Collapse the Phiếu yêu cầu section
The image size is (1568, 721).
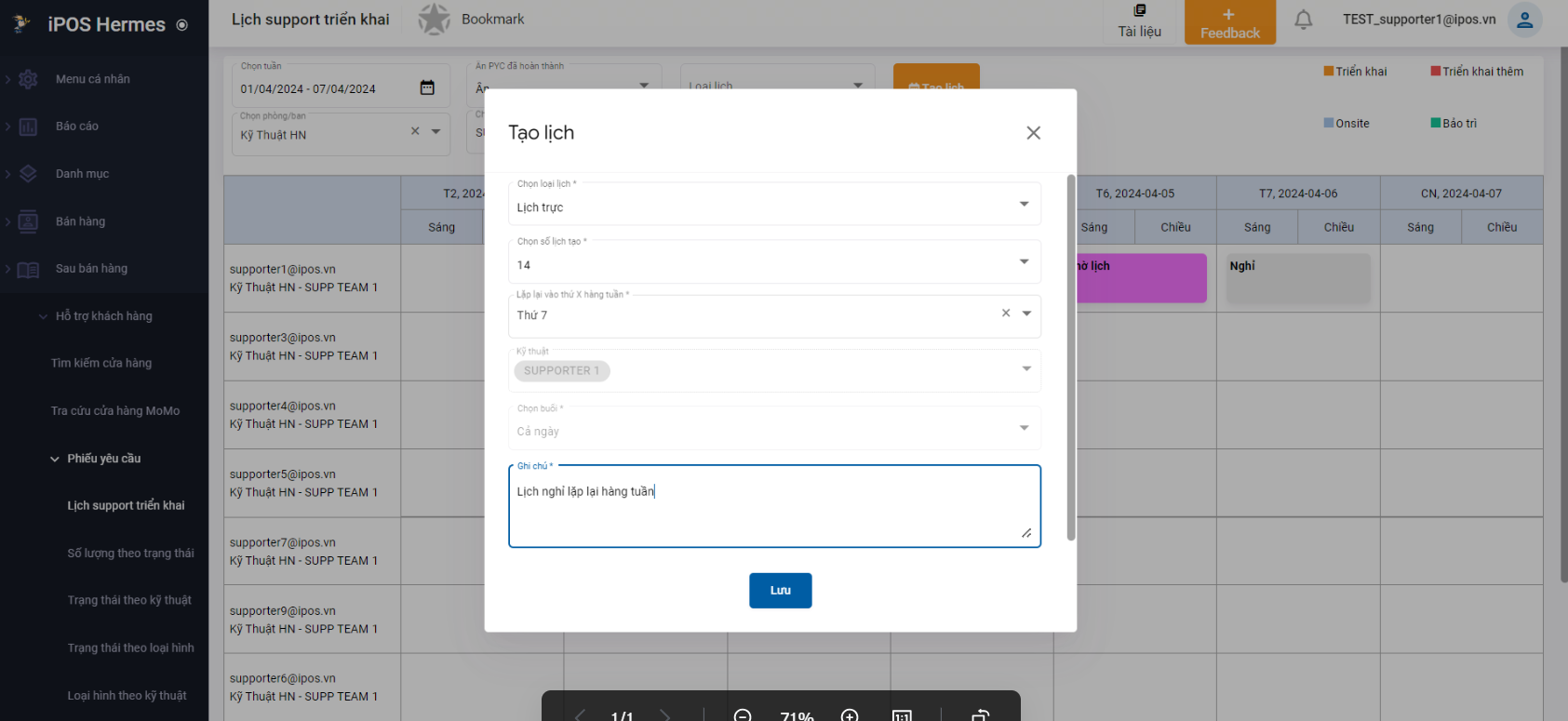[x=55, y=459]
